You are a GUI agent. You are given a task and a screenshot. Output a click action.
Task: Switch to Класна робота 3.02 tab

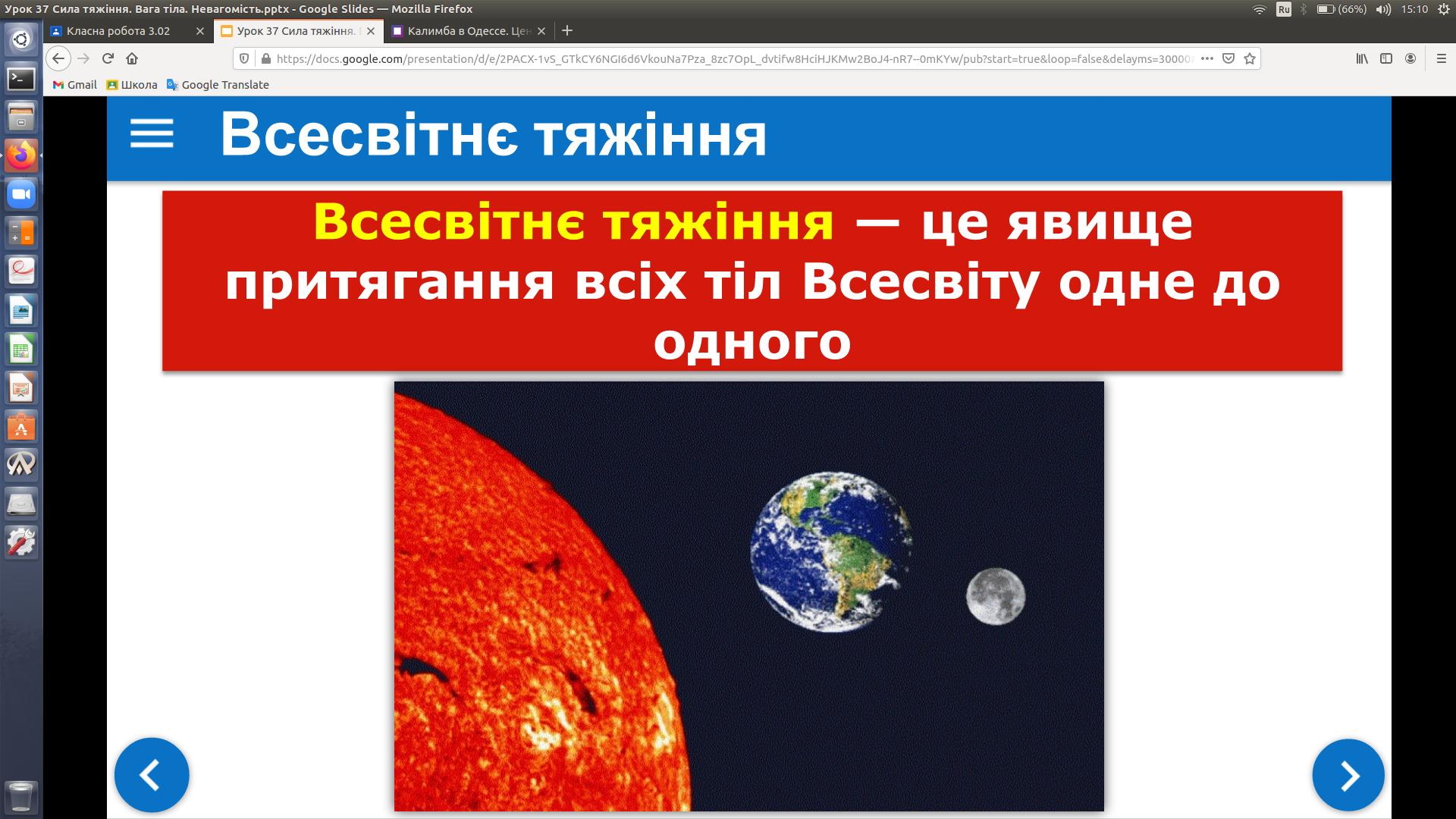pyautogui.click(x=118, y=31)
